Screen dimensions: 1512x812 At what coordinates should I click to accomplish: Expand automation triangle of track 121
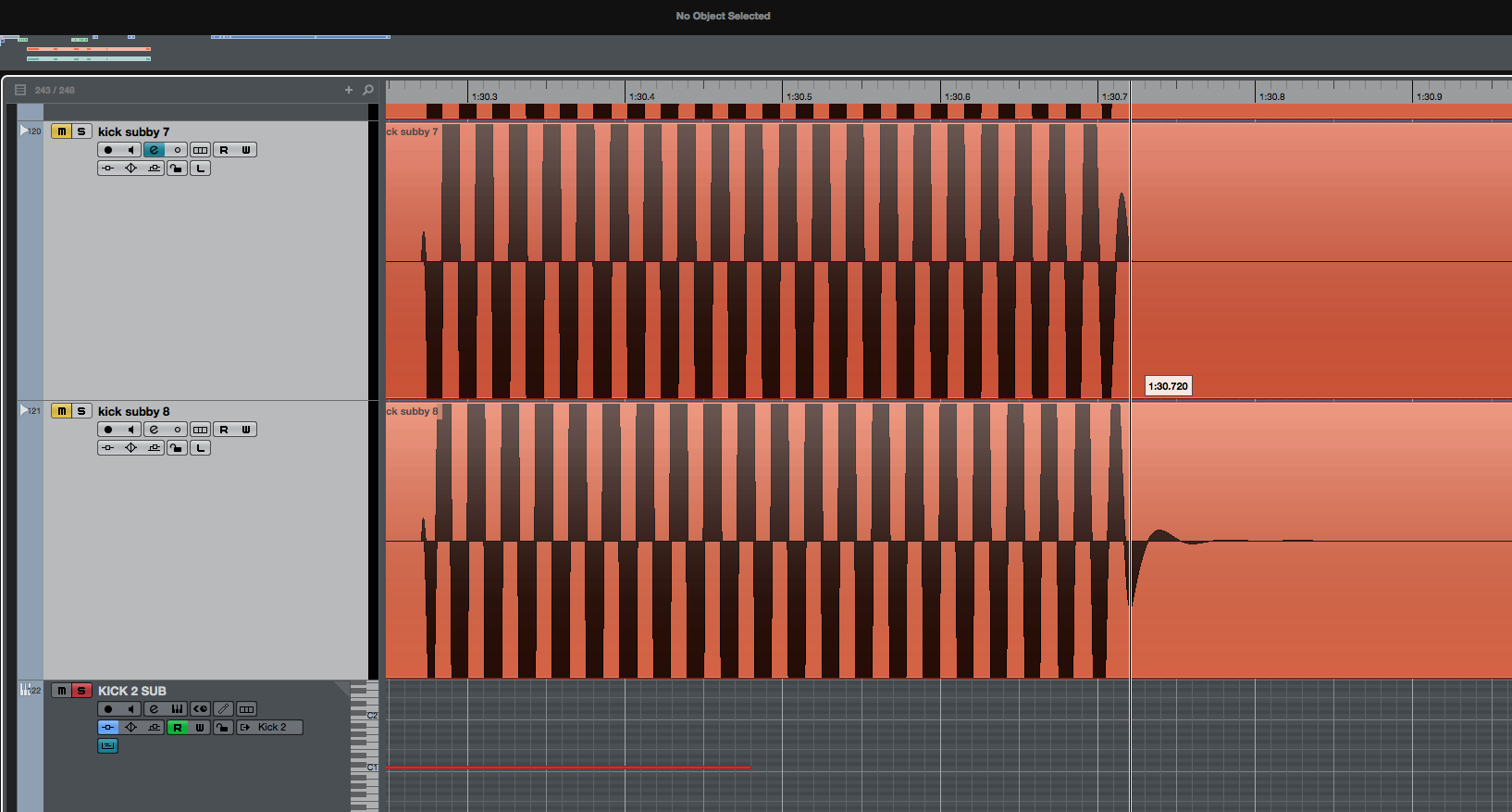pyautogui.click(x=24, y=410)
